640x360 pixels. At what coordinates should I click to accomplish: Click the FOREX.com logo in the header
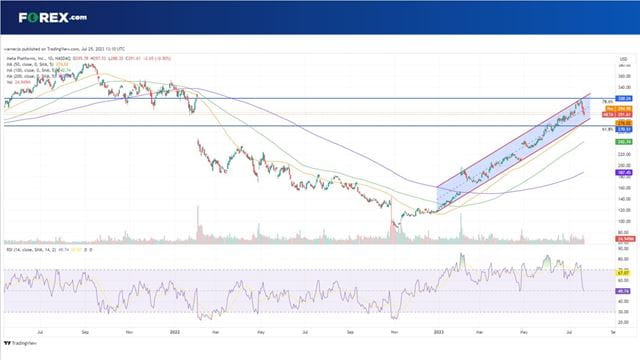click(53, 18)
